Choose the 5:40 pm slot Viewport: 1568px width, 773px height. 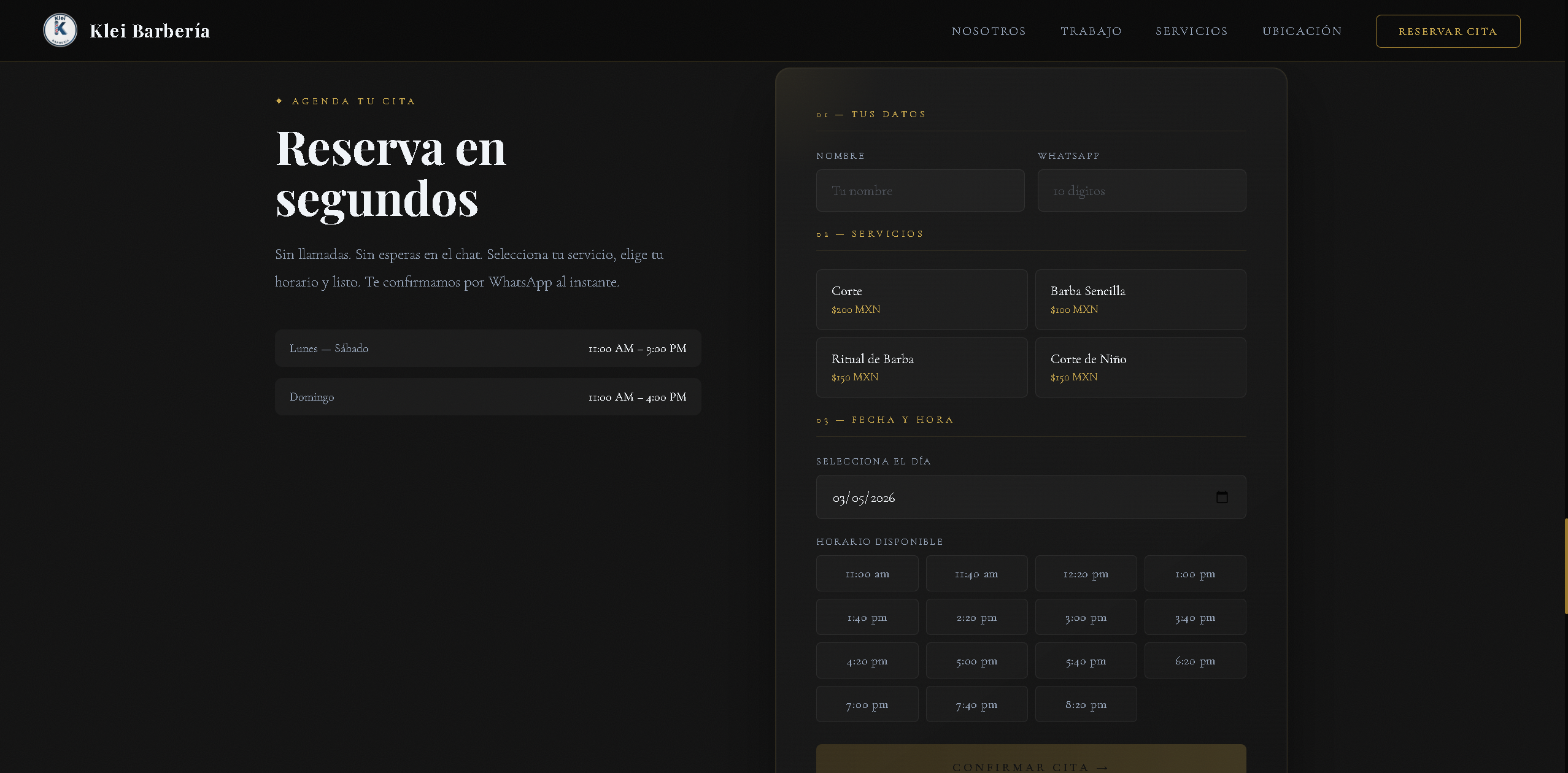(x=1086, y=661)
